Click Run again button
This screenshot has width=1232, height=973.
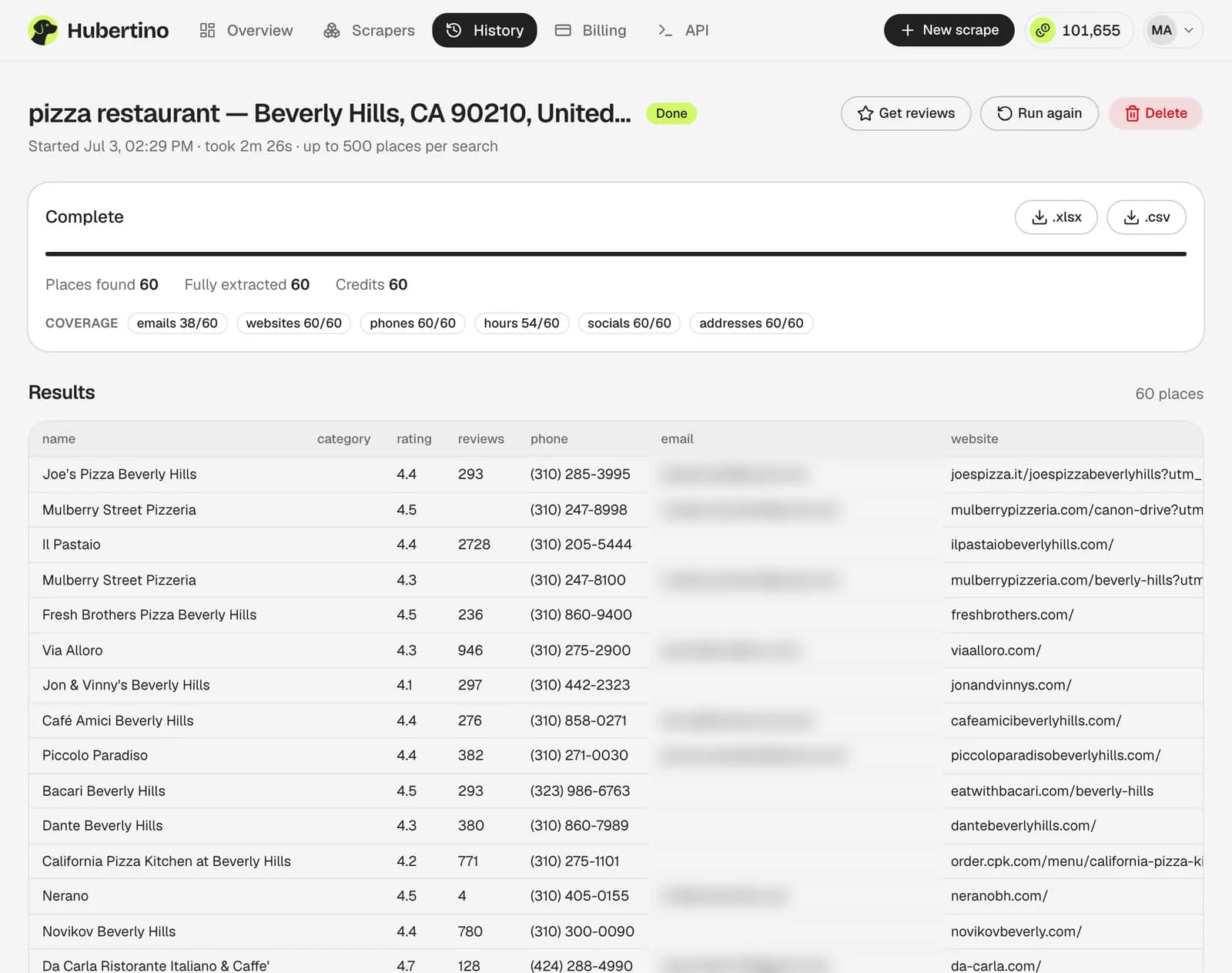click(1039, 113)
